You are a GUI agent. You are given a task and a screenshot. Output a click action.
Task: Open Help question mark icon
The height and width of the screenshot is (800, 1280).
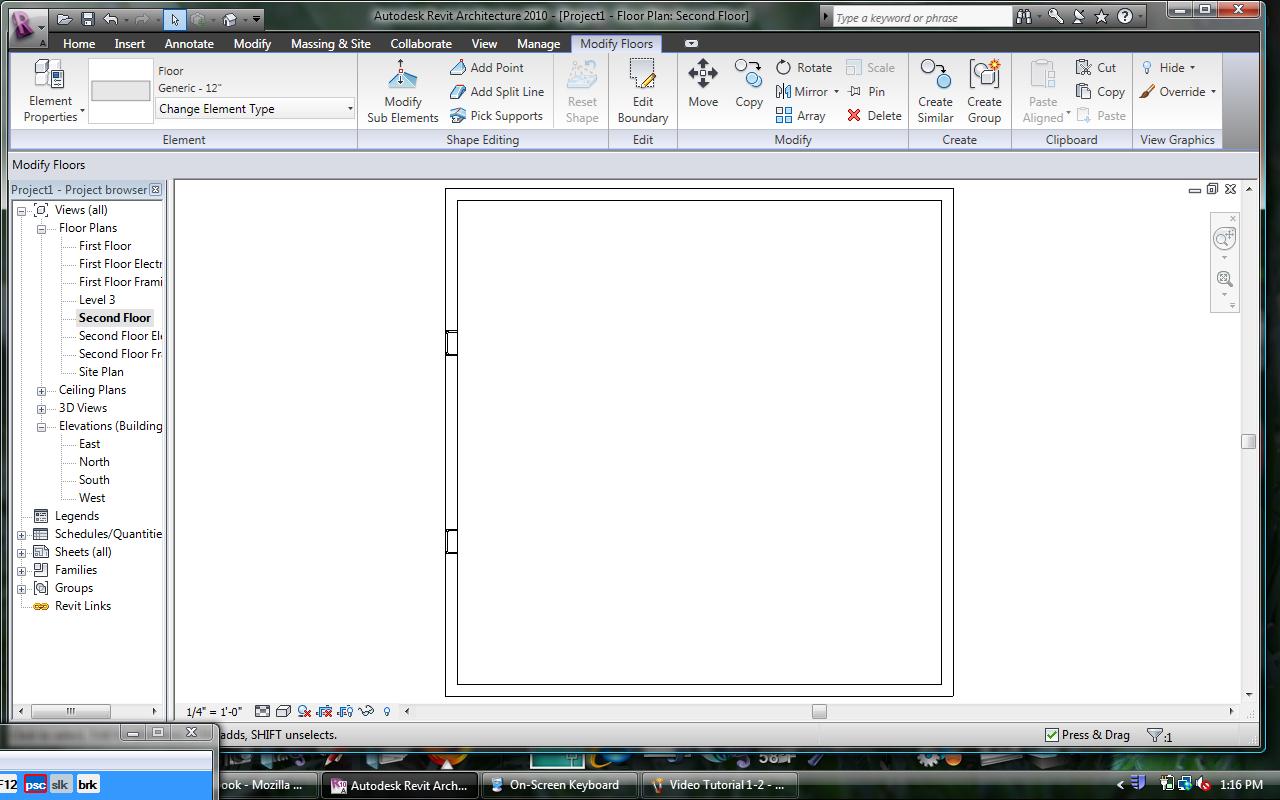(x=1125, y=17)
